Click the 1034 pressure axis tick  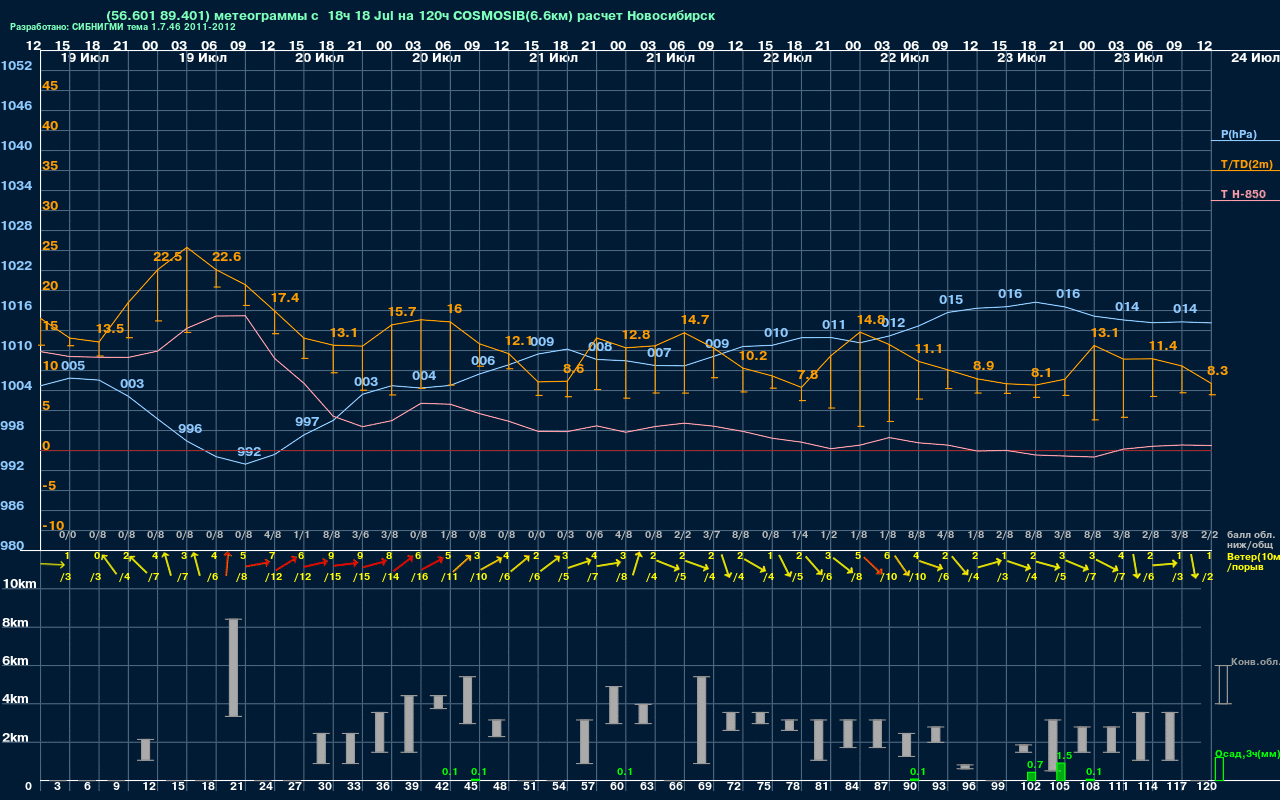pyautogui.click(x=17, y=186)
